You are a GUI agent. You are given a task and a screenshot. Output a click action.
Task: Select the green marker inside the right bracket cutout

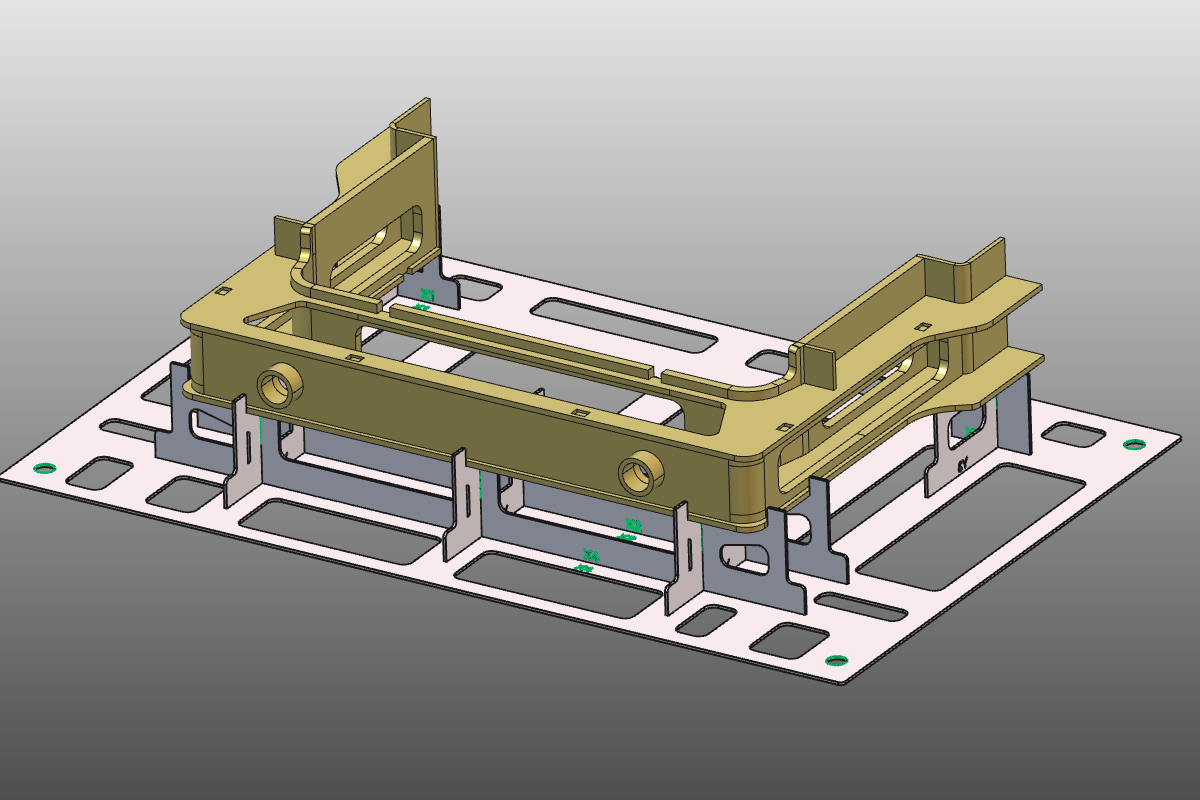click(969, 430)
